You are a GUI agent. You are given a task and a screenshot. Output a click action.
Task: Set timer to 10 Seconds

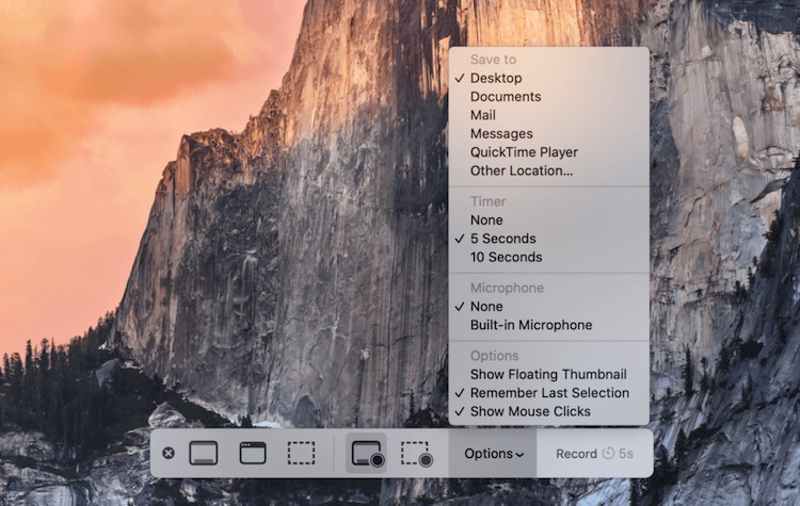(x=506, y=257)
